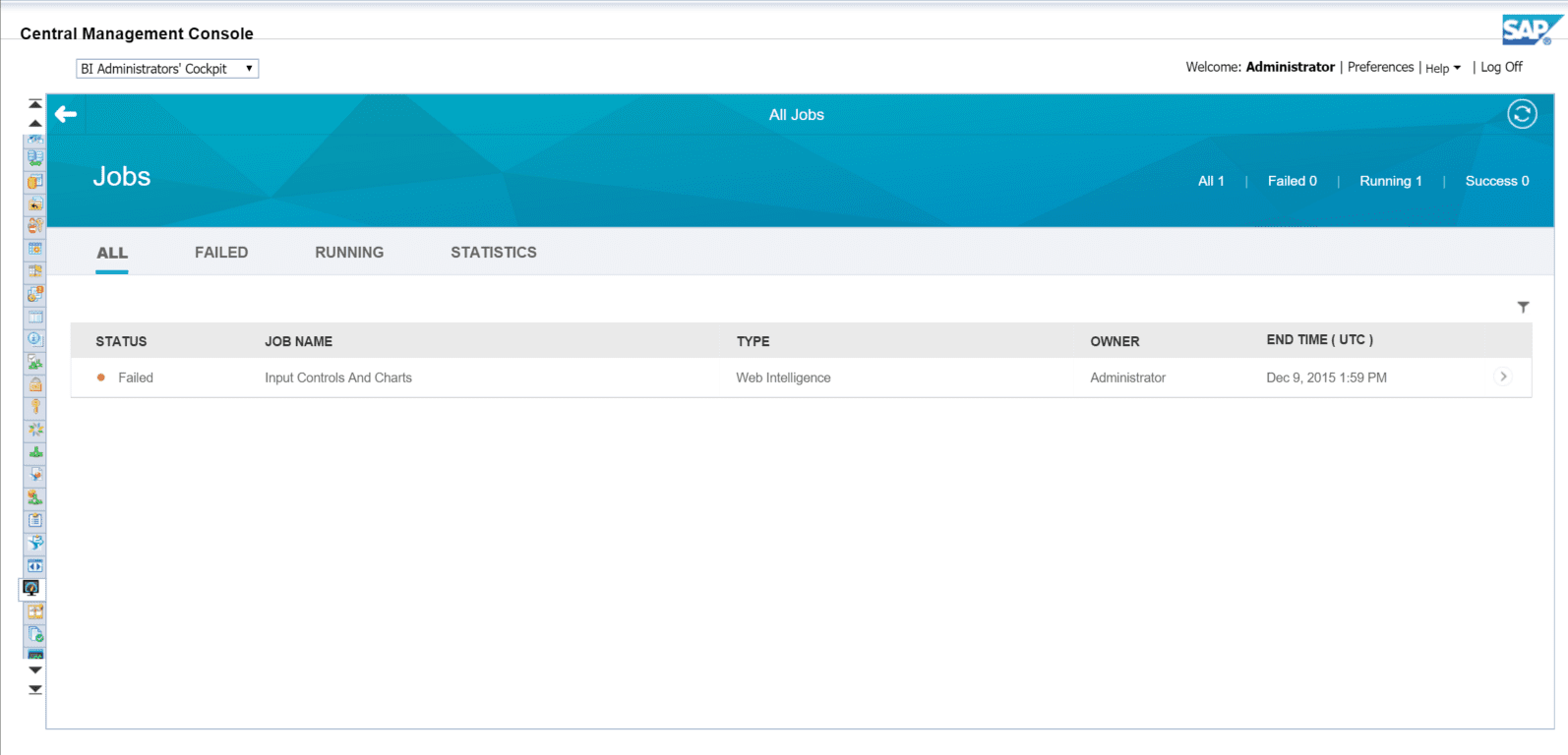The height and width of the screenshot is (755, 1568).
Task: Go back using the white left arrow
Action: 66,114
